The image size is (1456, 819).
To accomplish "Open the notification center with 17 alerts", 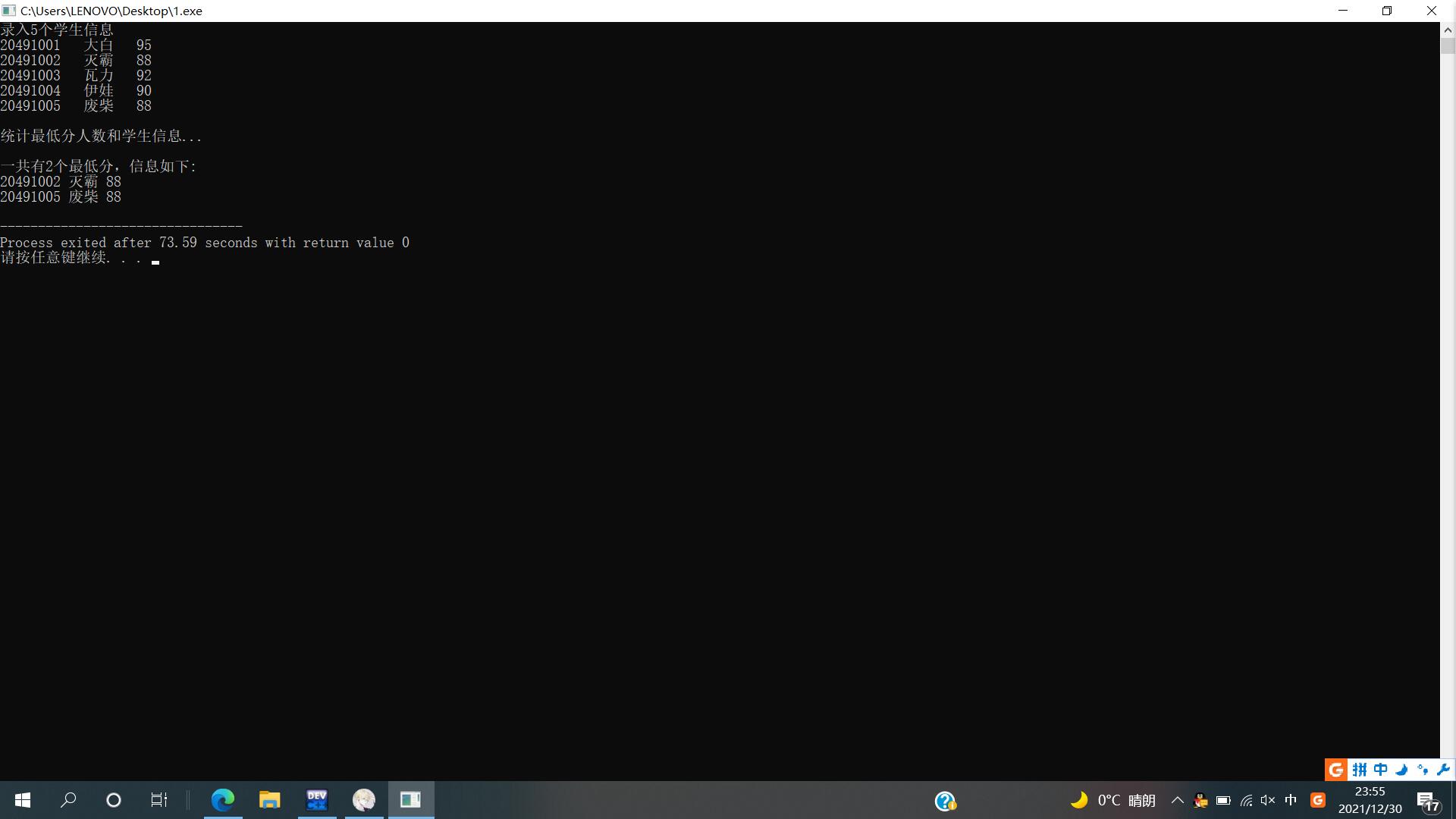I will pyautogui.click(x=1428, y=801).
